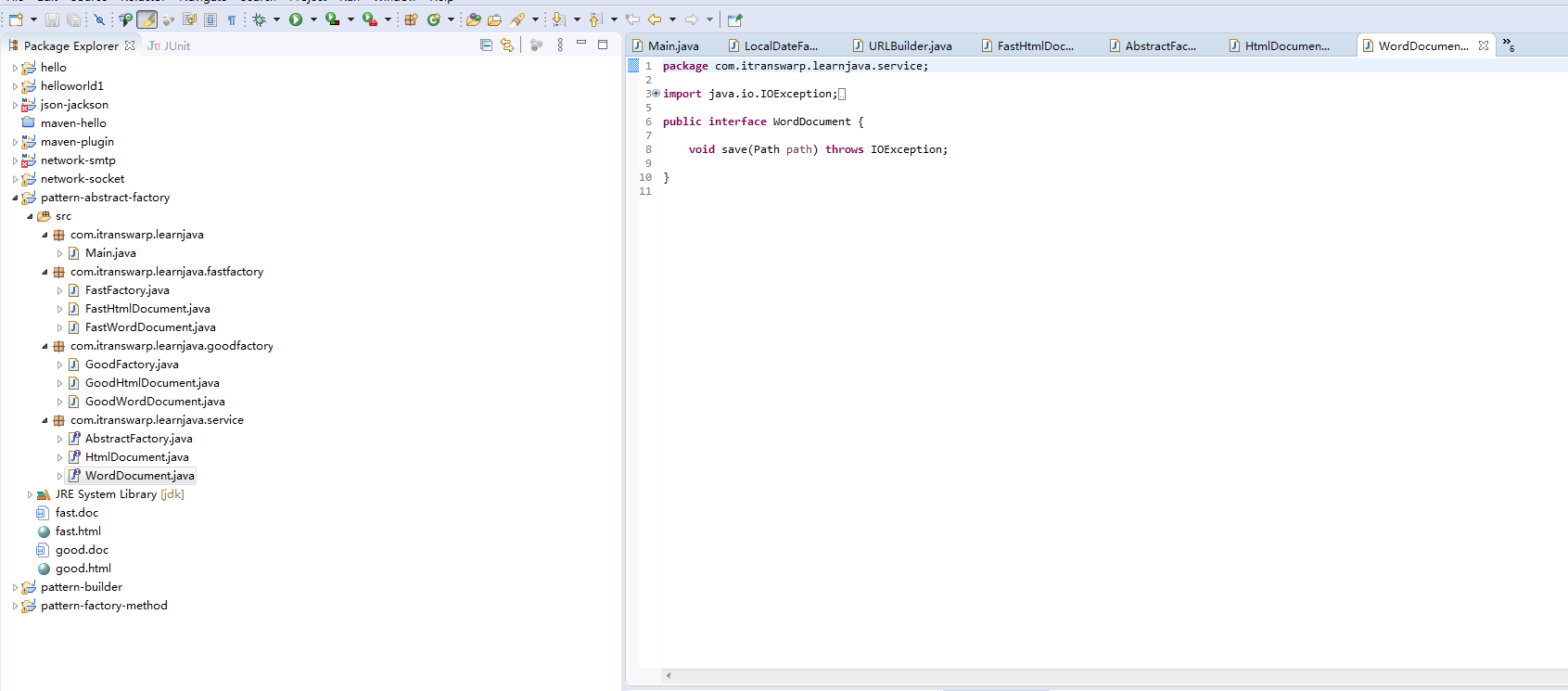The height and width of the screenshot is (691, 1568).
Task: Toggle Mark Occurrences highlighter button
Action: (x=147, y=19)
